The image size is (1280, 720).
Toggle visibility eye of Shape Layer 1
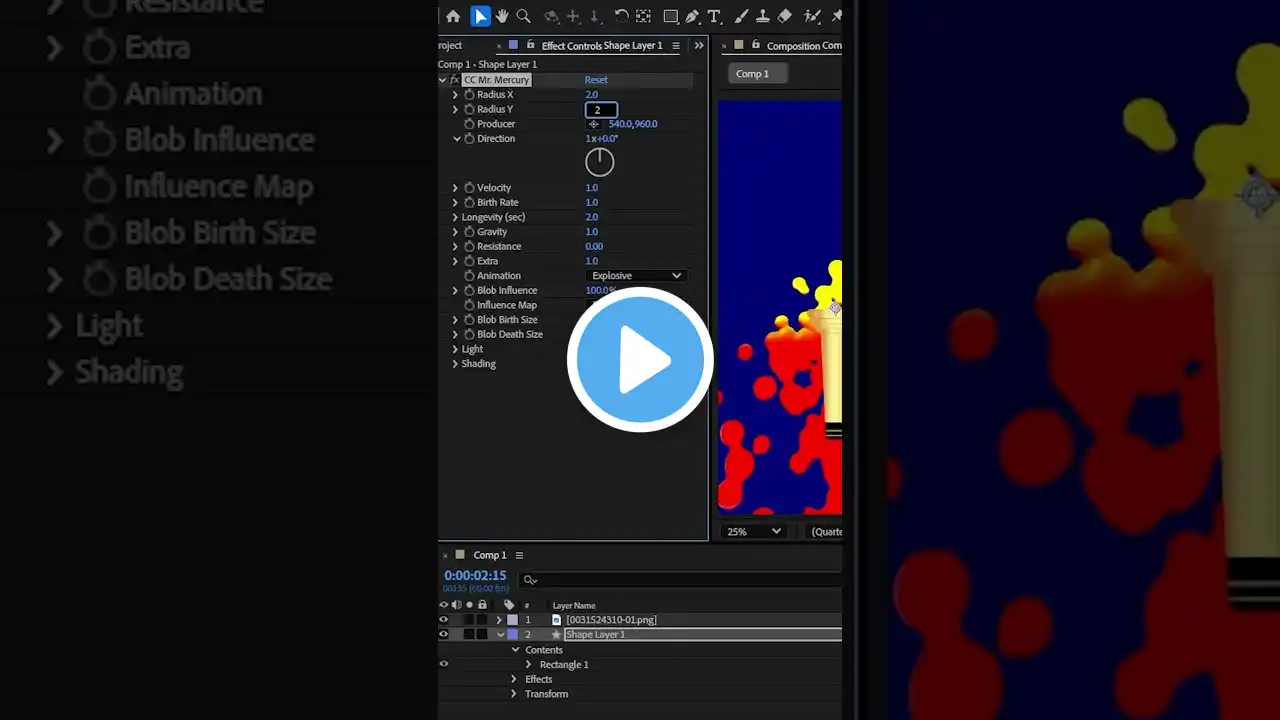pos(444,635)
